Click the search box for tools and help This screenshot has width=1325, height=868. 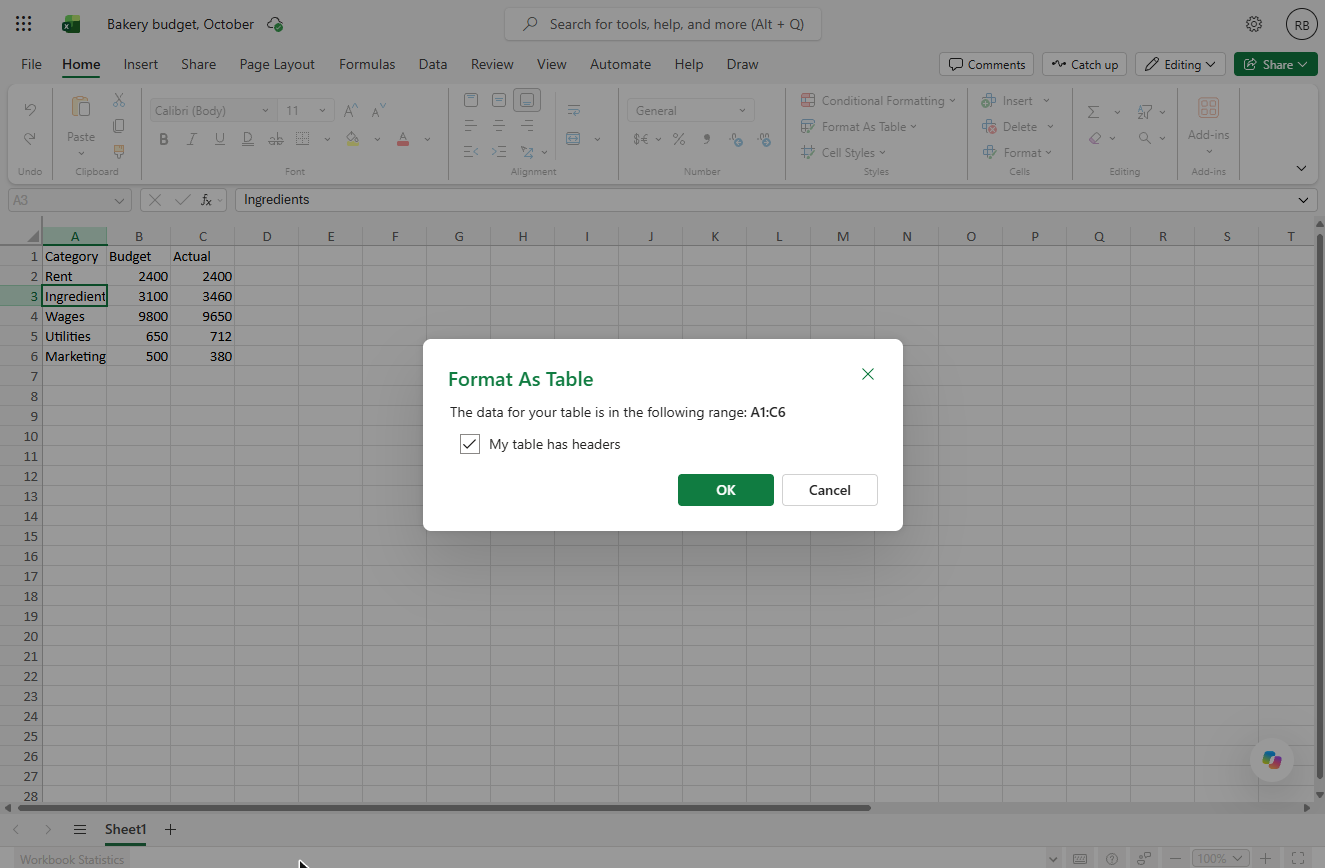[663, 24]
